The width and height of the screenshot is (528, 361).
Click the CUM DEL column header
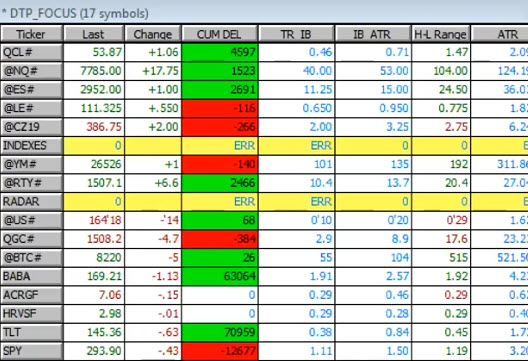tap(219, 34)
